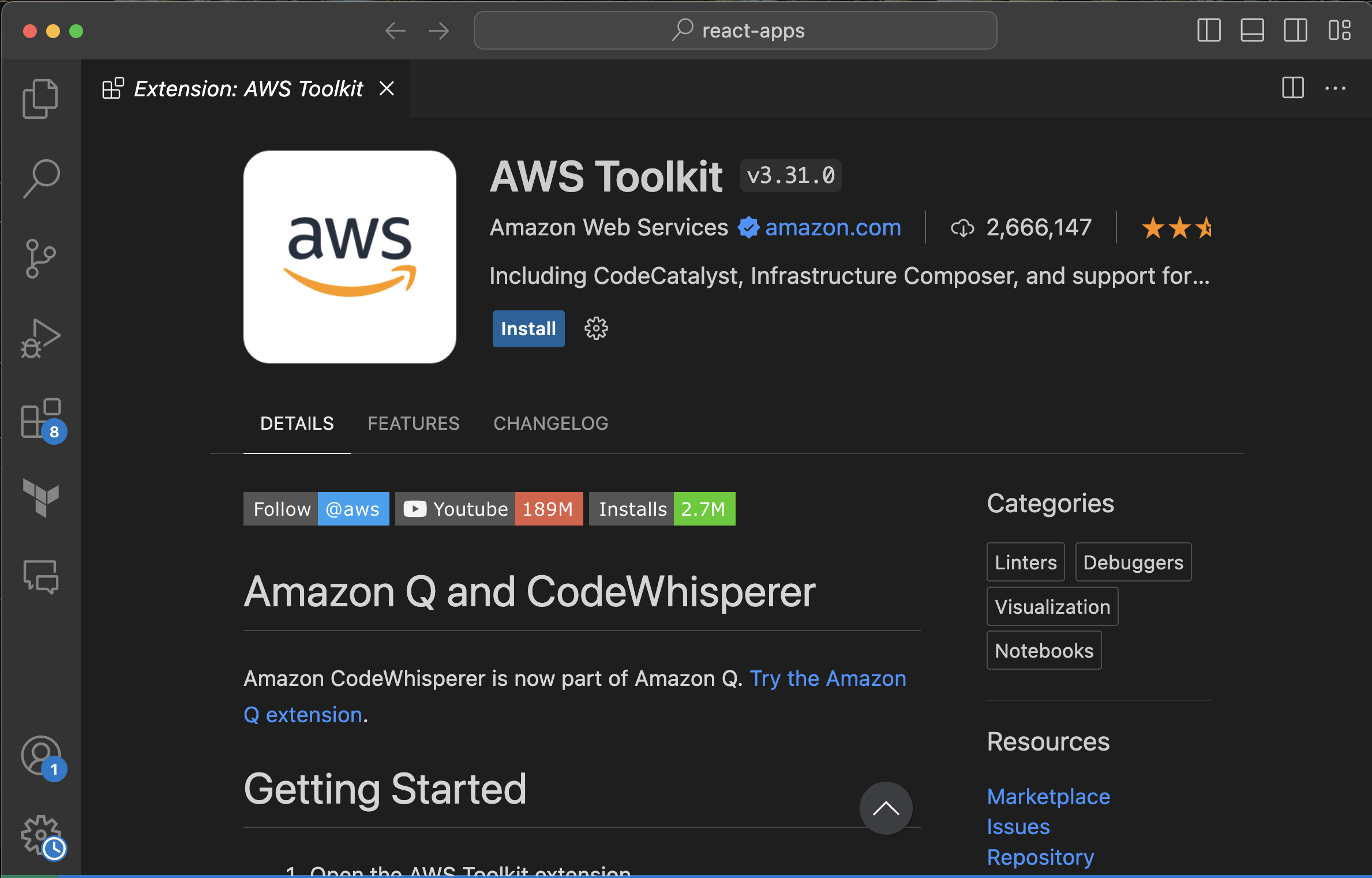Screen dimensions: 1372x878
Task: Select the Linters category tag
Action: pos(1026,562)
